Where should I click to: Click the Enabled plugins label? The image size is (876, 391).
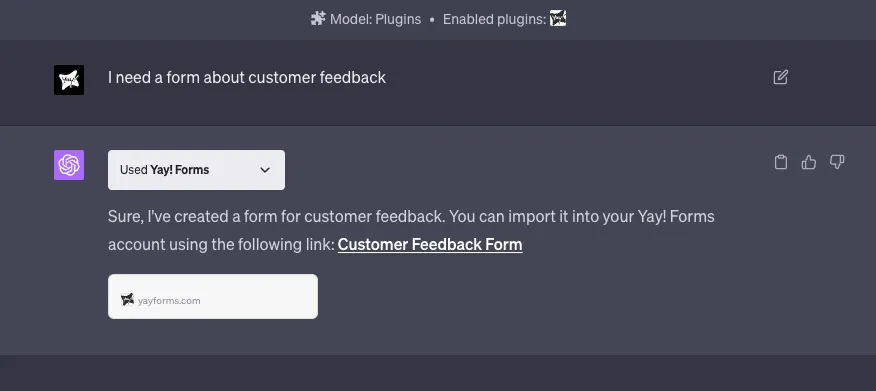pyautogui.click(x=494, y=19)
